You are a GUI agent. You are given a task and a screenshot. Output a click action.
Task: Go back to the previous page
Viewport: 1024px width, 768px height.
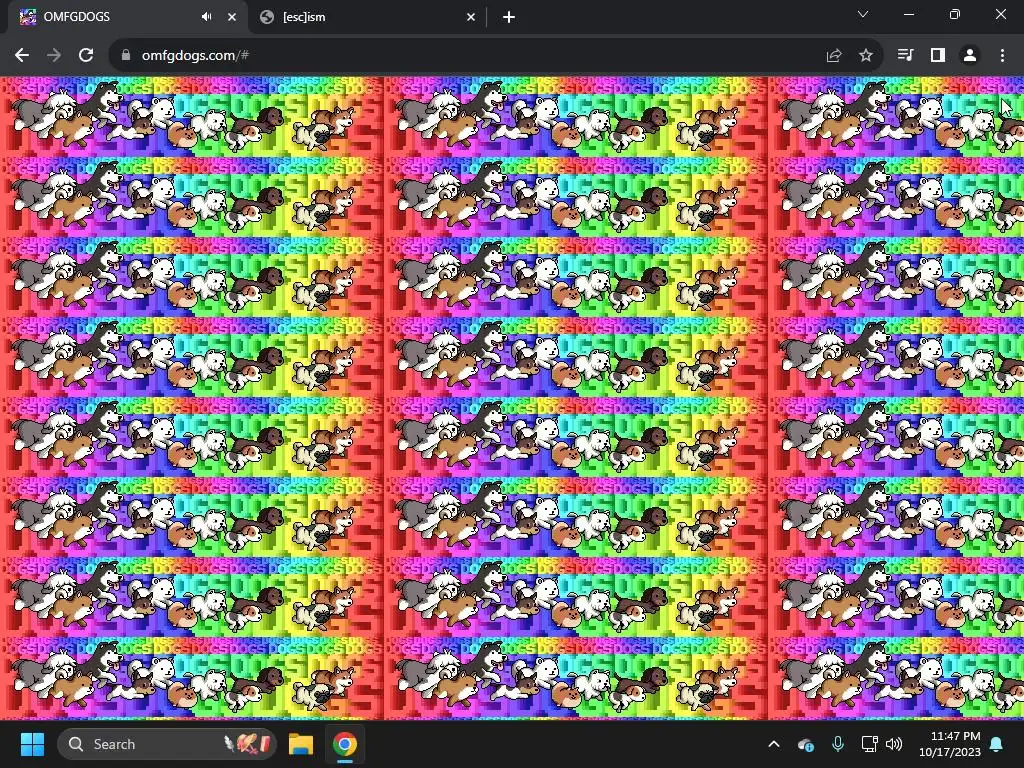pos(22,56)
